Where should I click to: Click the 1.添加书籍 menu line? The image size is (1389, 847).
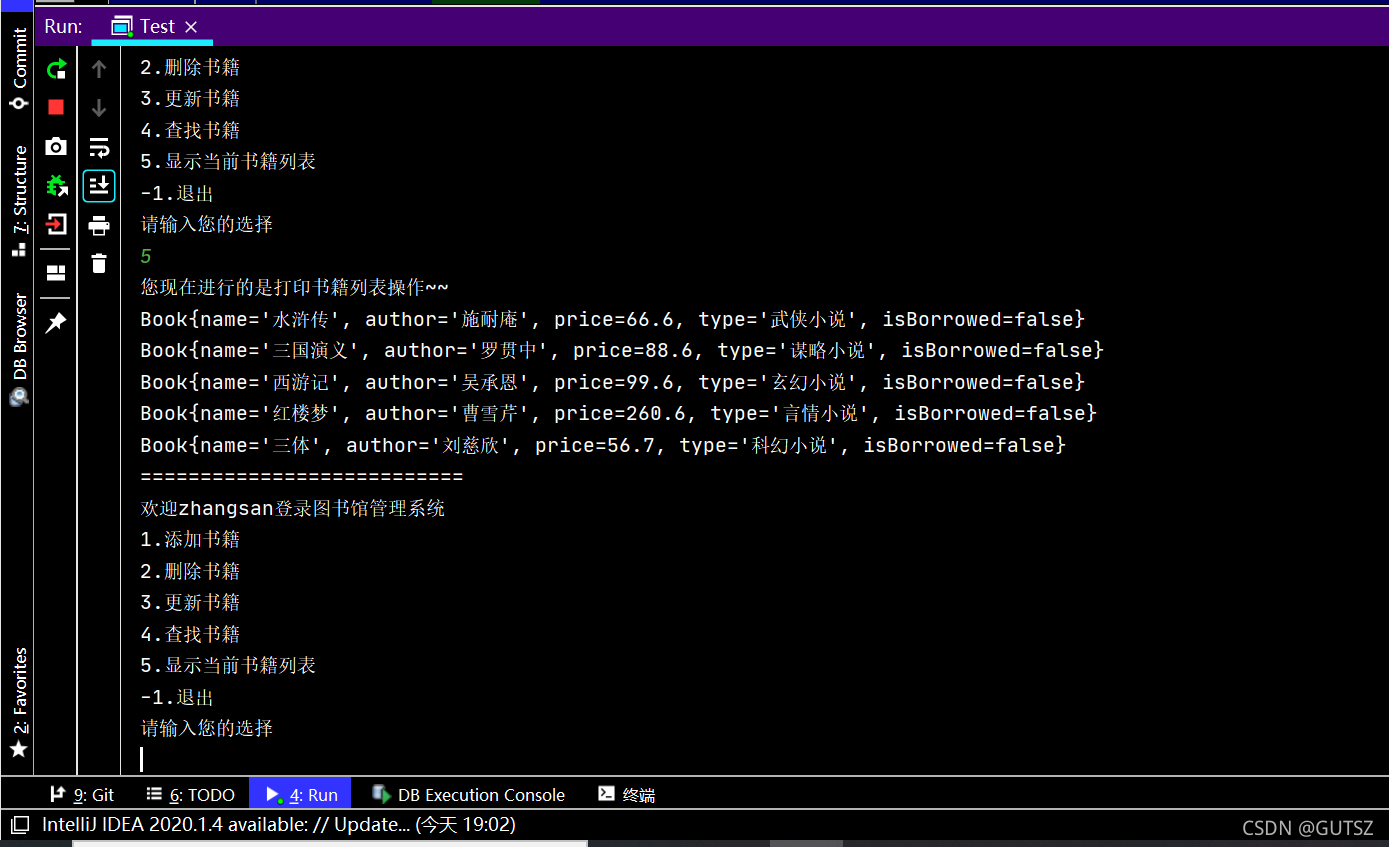190,539
